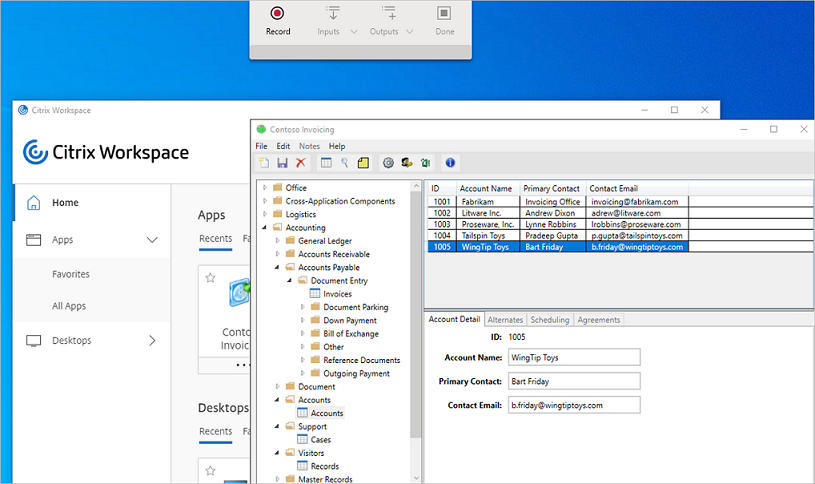Click the favorite star on the card under Desktops
This screenshot has width=815, height=484.
(210, 470)
